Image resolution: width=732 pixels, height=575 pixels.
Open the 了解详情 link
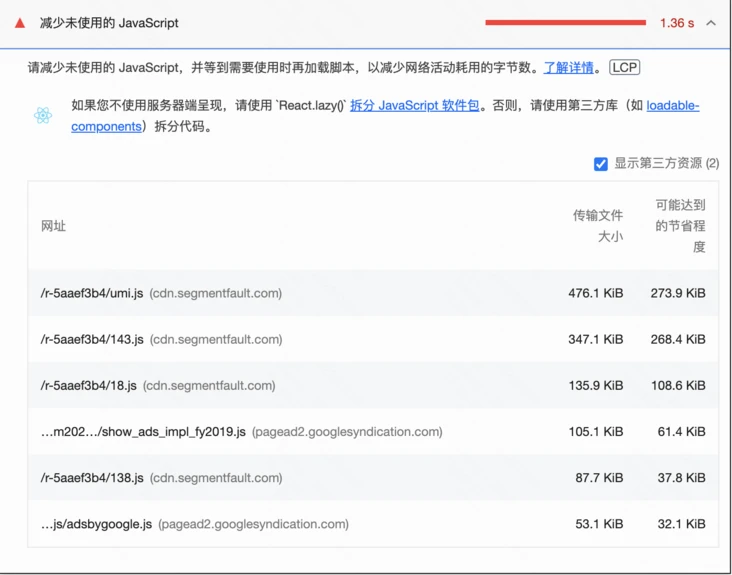(569, 68)
